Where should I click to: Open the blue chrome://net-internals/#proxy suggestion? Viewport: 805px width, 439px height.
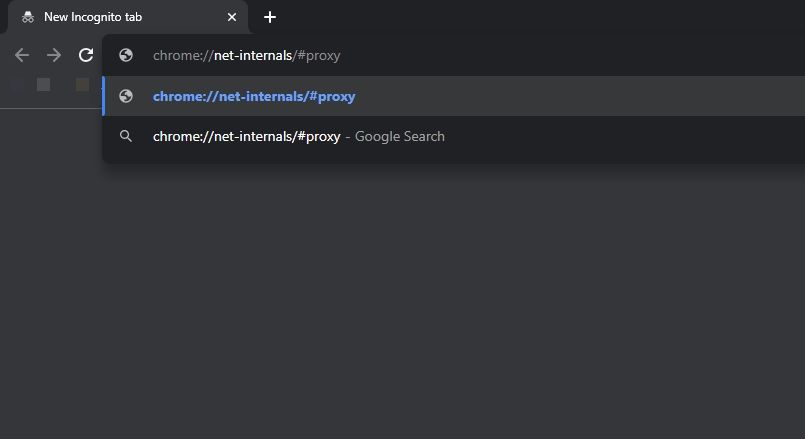click(254, 96)
